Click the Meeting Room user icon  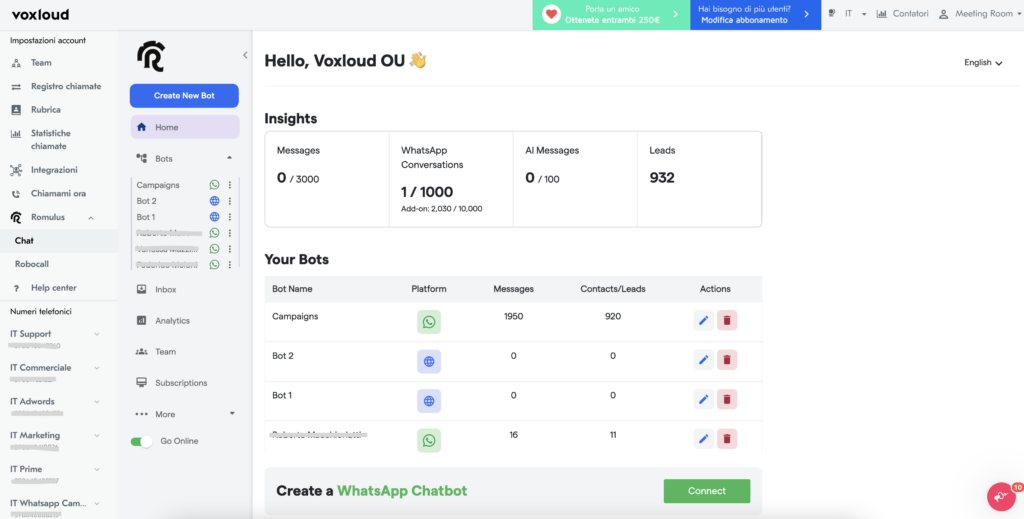pos(943,14)
